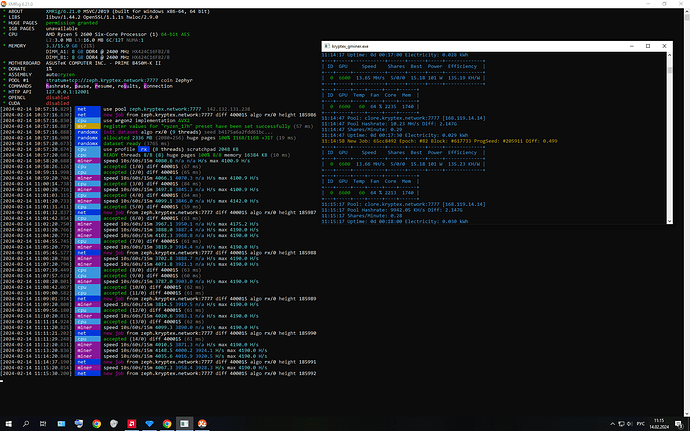Minimize the XMRig window
This screenshot has height=431, width=690.
[x=648, y=4]
